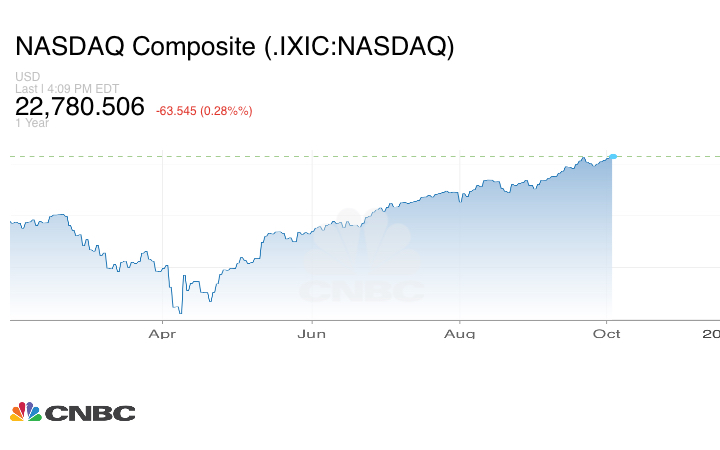720x450 pixels.
Task: Click the Aug label on the time axis
Action: click(x=459, y=334)
